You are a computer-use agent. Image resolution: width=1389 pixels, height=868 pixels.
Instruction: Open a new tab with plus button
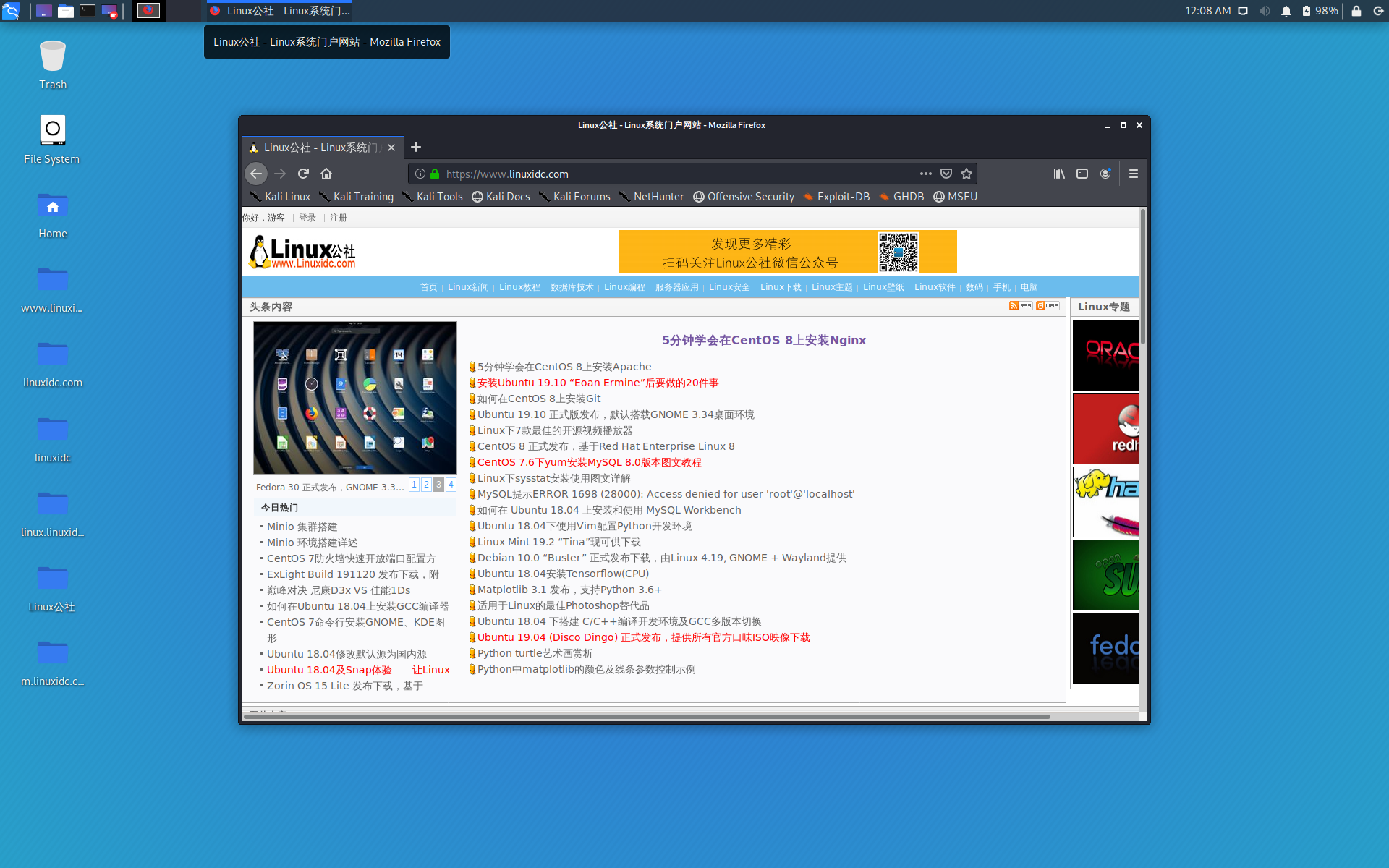tap(416, 148)
